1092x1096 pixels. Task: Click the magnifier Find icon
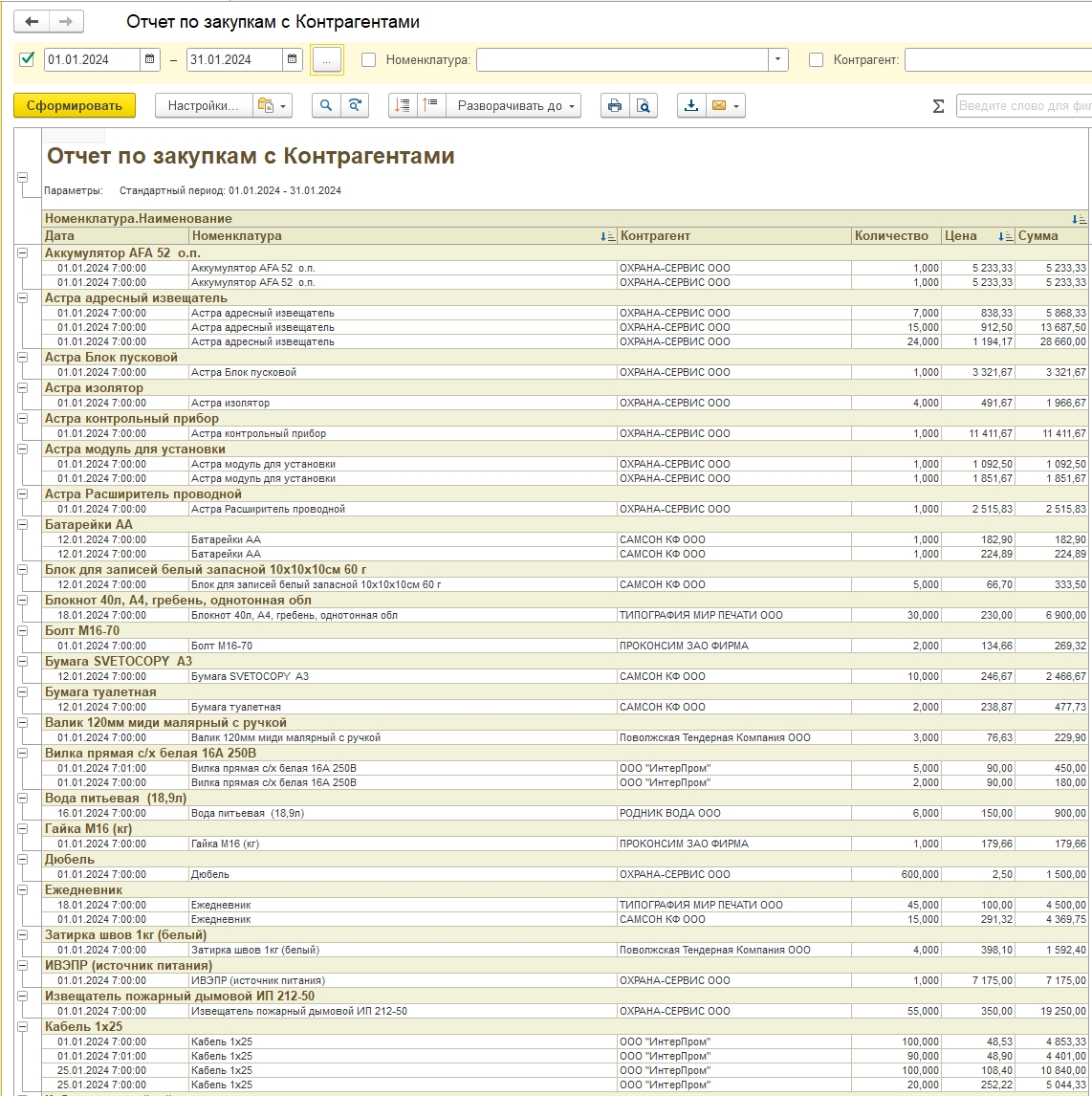(325, 105)
